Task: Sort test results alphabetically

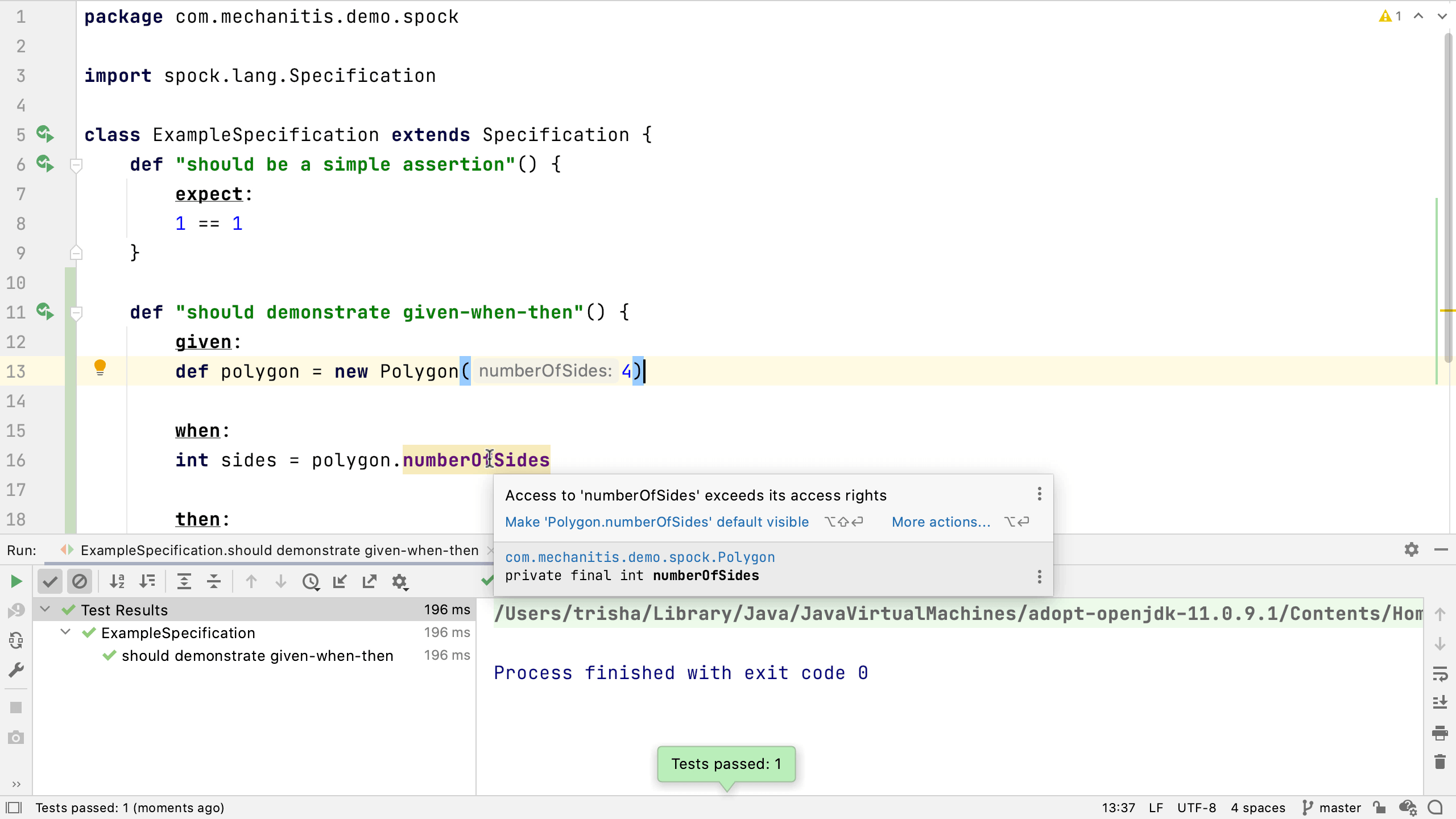Action: pos(117,581)
